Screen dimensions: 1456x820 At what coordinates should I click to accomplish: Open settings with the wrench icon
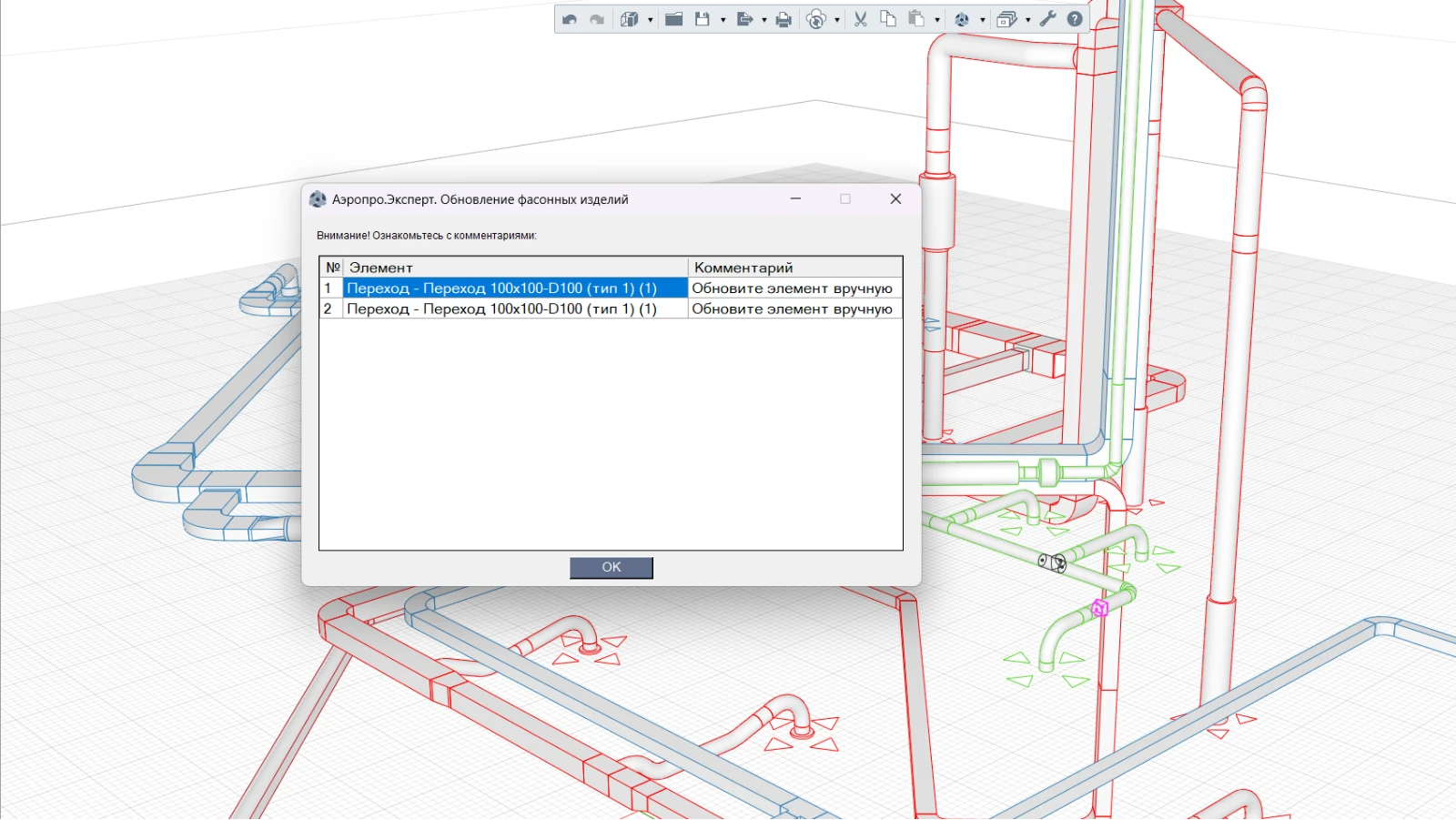1047,19
